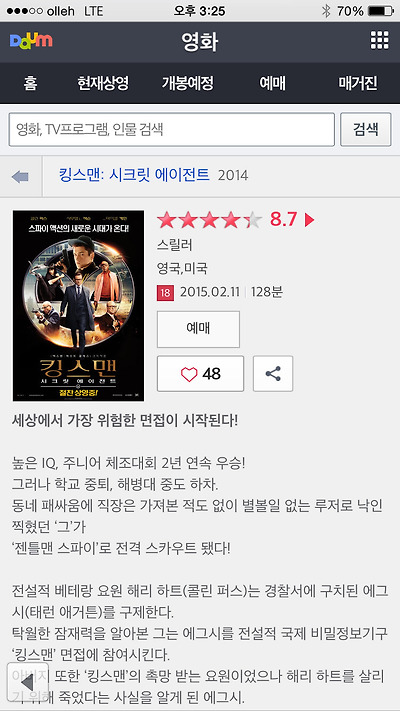Tap the Kingsman movie poster thumbnail

[78, 306]
